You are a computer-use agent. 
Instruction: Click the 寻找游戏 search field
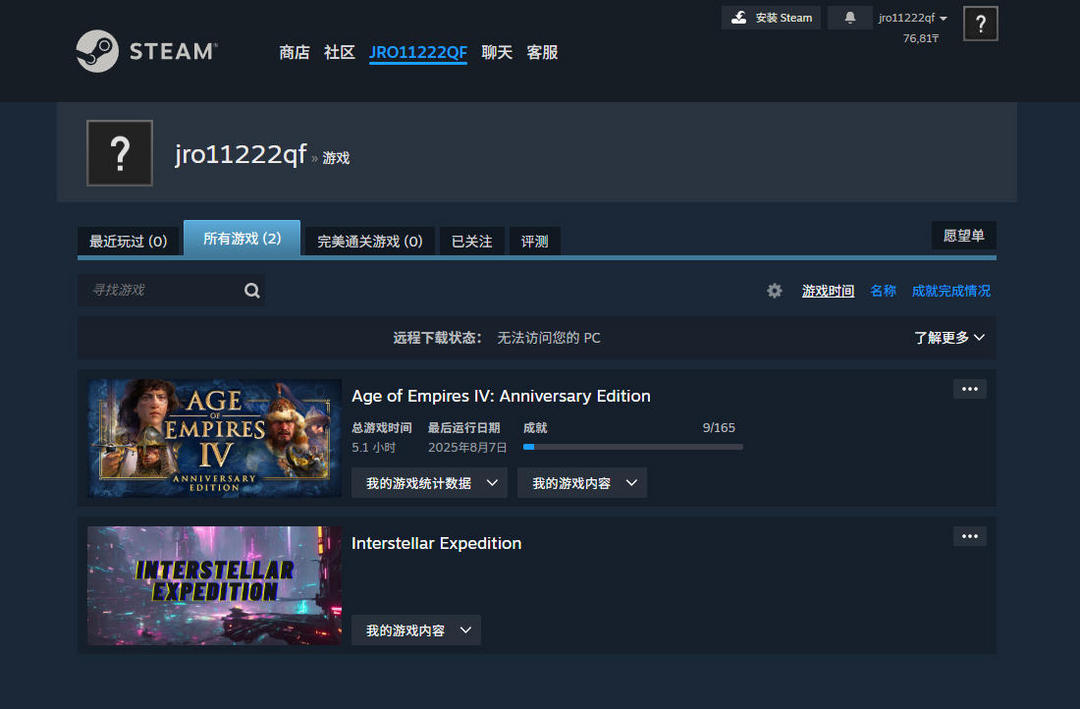160,290
